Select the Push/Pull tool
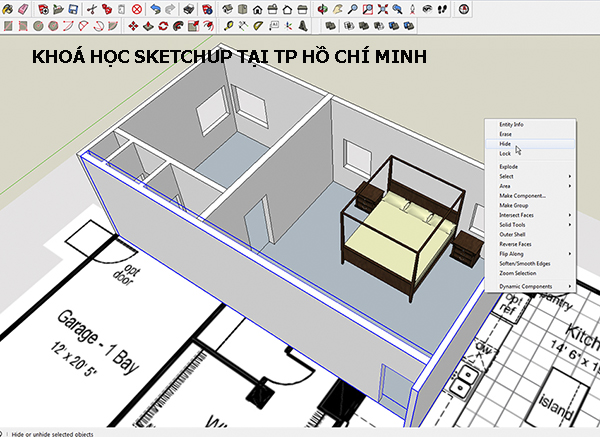The width and height of the screenshot is (600, 437). click(148, 26)
